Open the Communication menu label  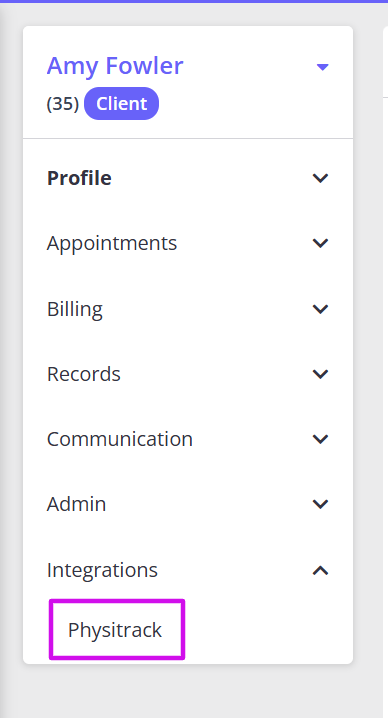120,439
